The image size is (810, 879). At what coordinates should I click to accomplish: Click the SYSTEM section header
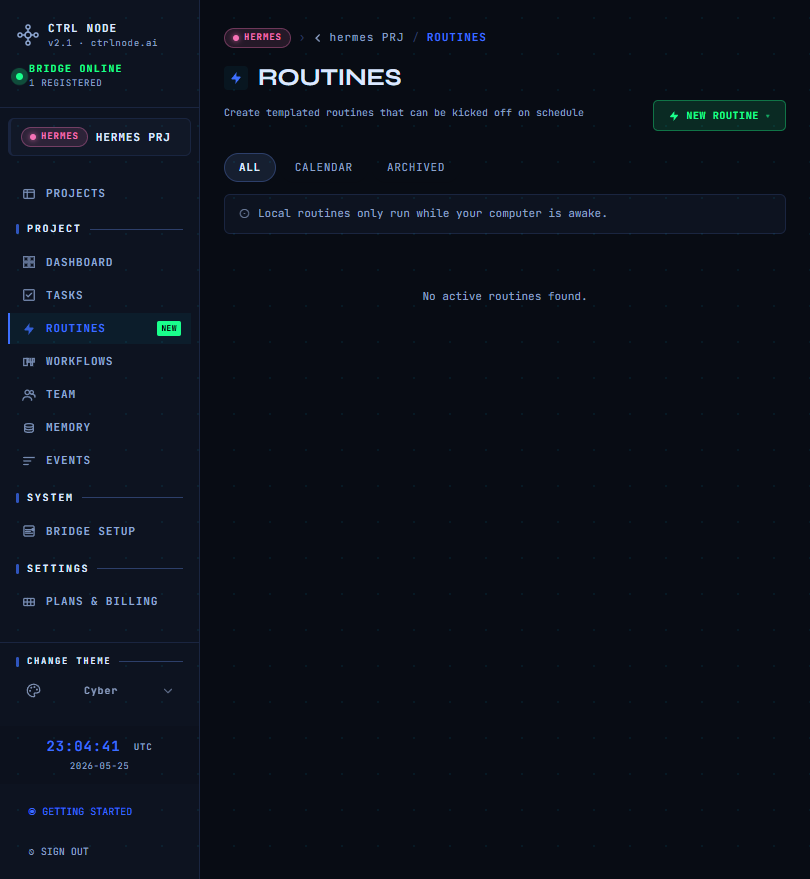tap(50, 498)
